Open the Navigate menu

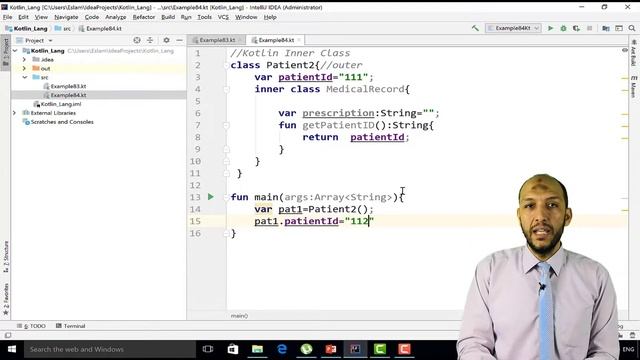pyautogui.click(x=66, y=17)
